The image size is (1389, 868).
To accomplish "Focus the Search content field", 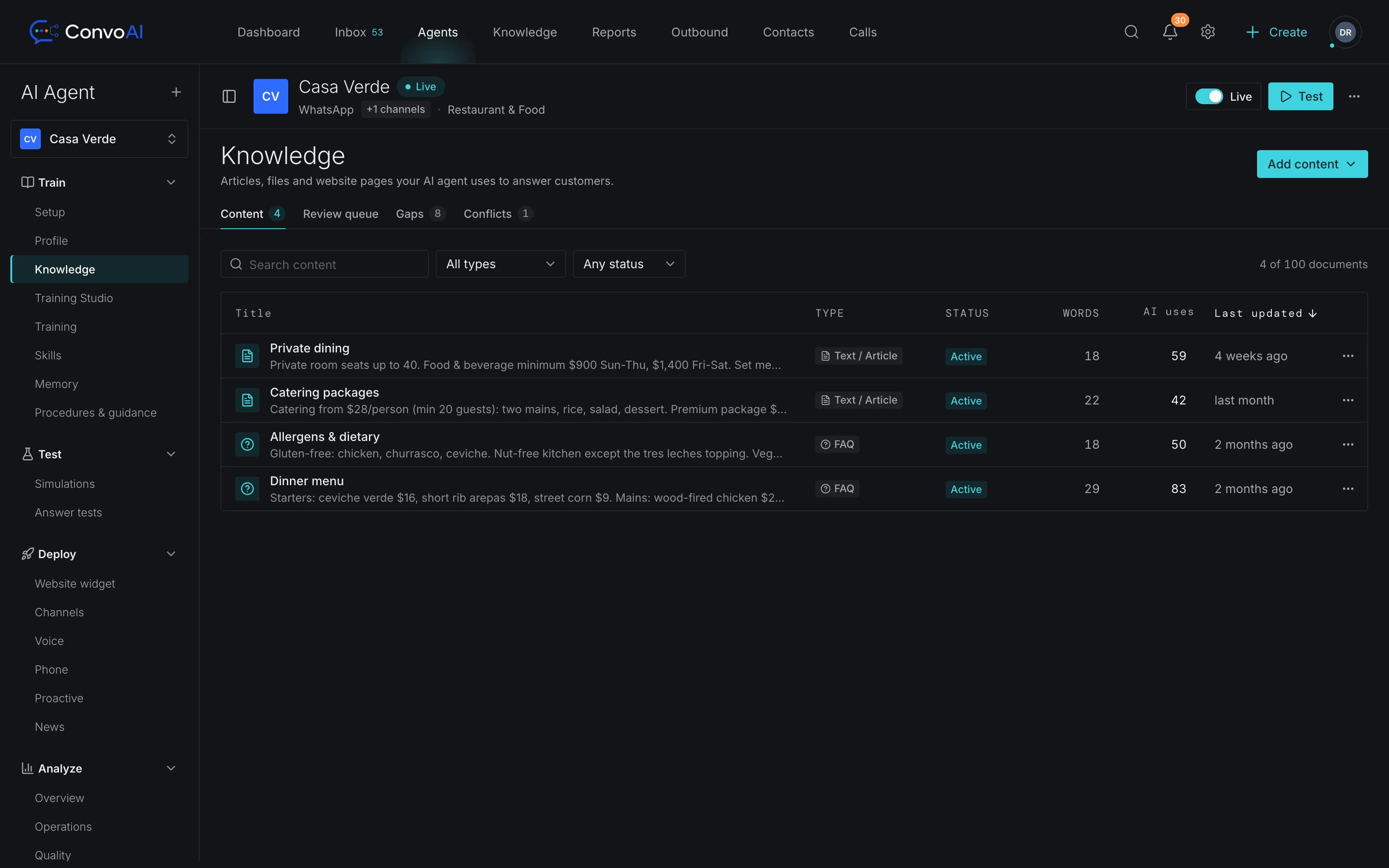I will tap(324, 264).
